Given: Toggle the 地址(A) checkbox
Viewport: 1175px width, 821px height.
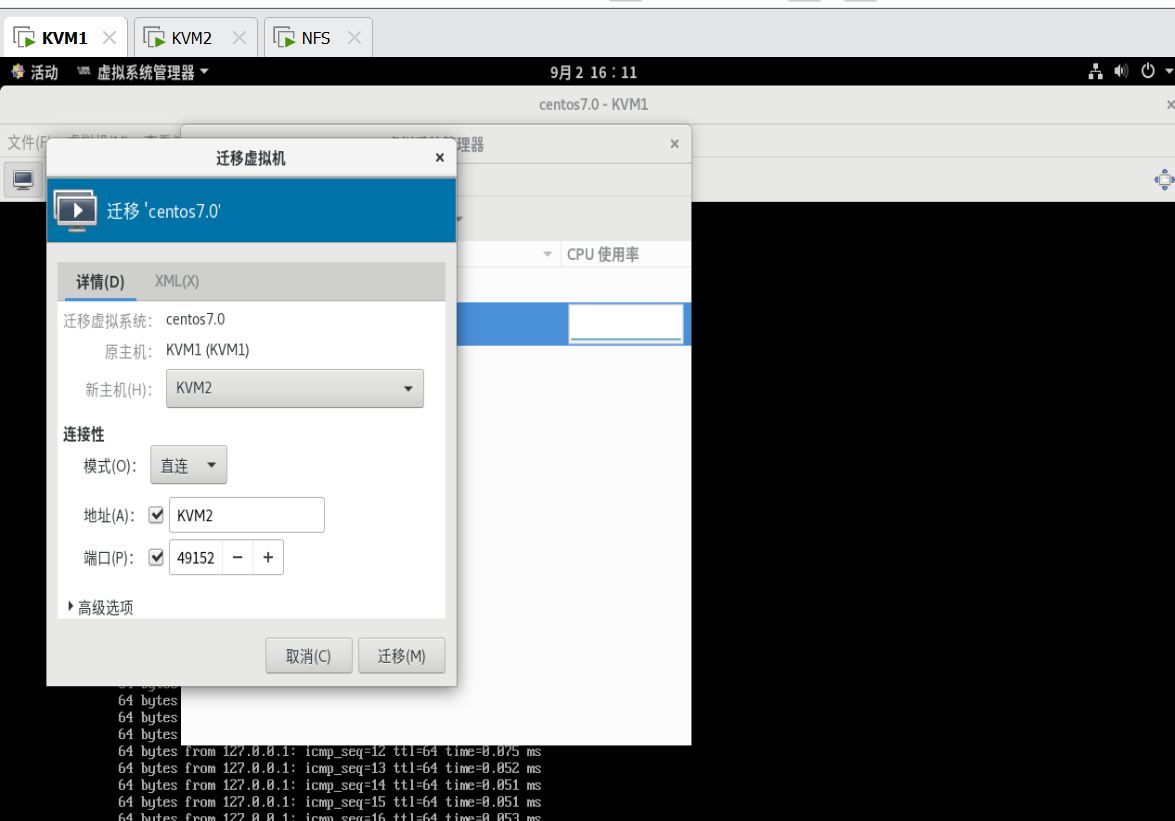Looking at the screenshot, I should (156, 515).
